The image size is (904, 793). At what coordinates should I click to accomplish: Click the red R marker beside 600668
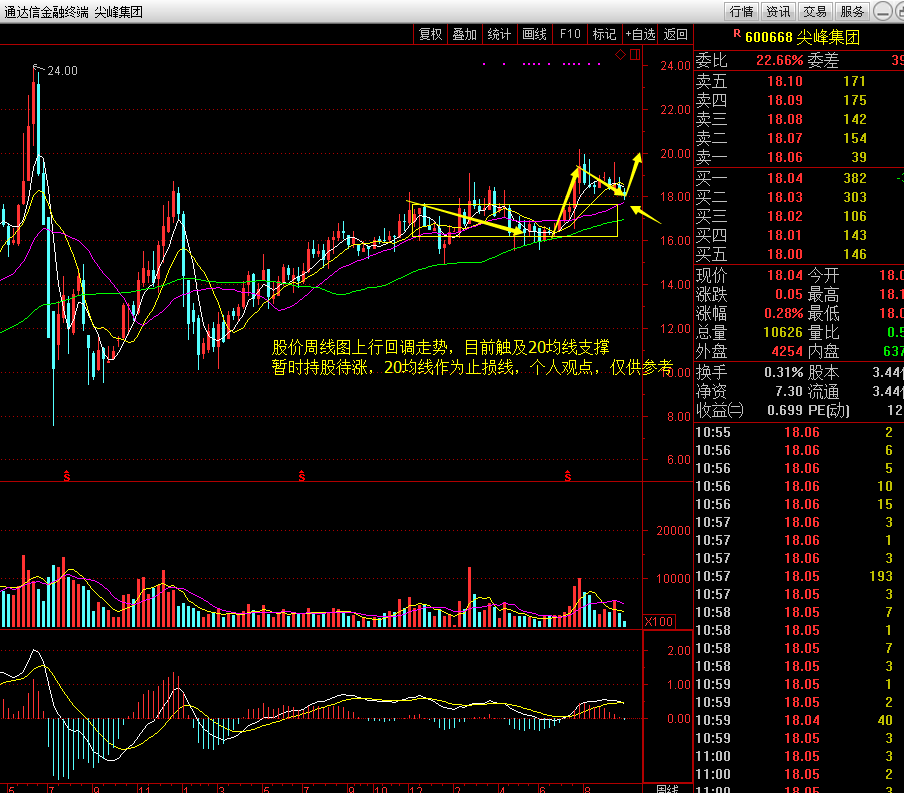(x=737, y=33)
